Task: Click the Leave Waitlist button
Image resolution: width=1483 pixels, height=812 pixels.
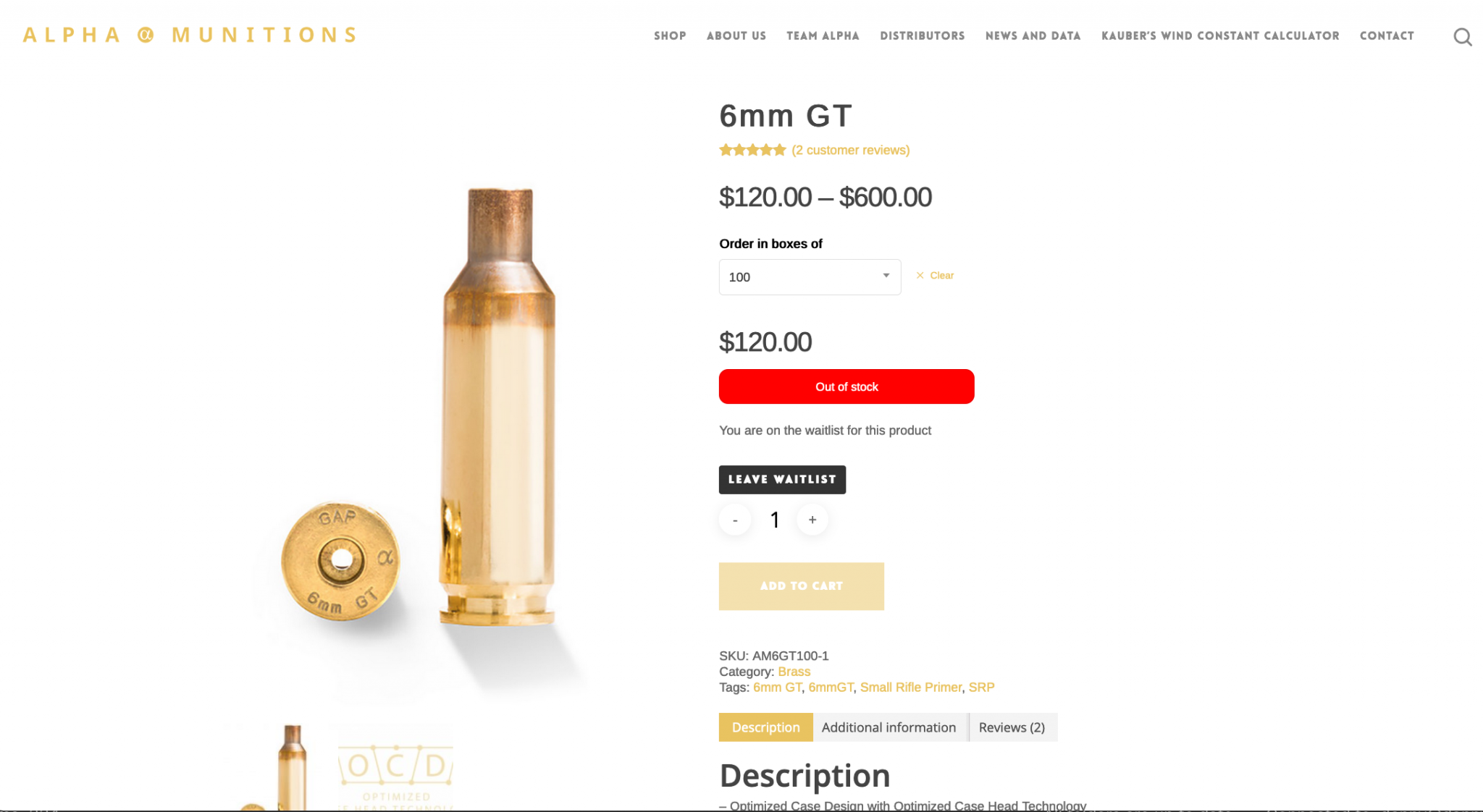Action: 782,480
